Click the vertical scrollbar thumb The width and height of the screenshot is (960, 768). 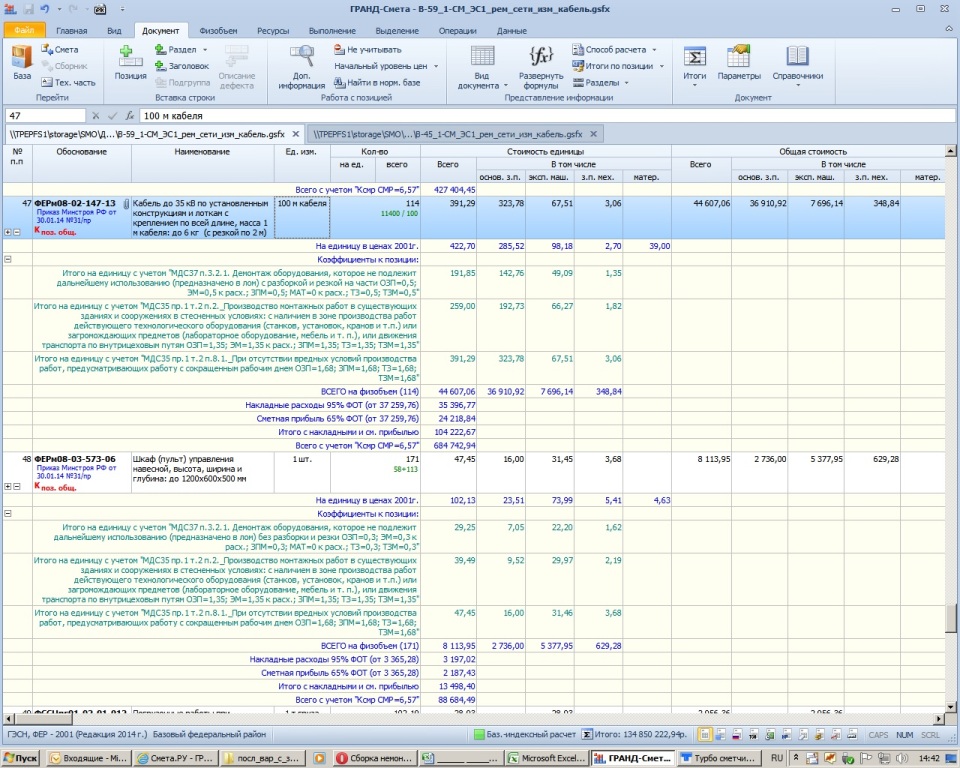(951, 617)
